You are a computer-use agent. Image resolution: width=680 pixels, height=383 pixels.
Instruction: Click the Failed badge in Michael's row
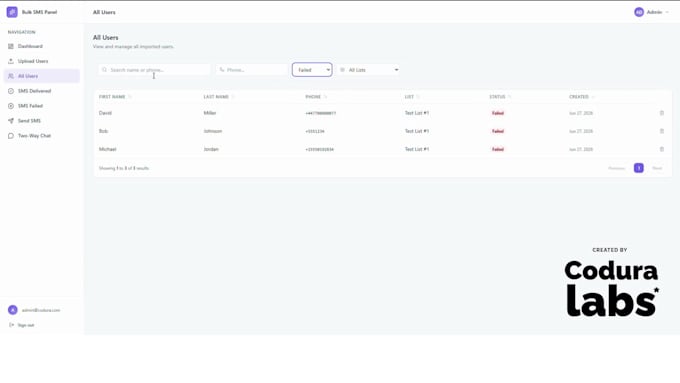[x=498, y=149]
